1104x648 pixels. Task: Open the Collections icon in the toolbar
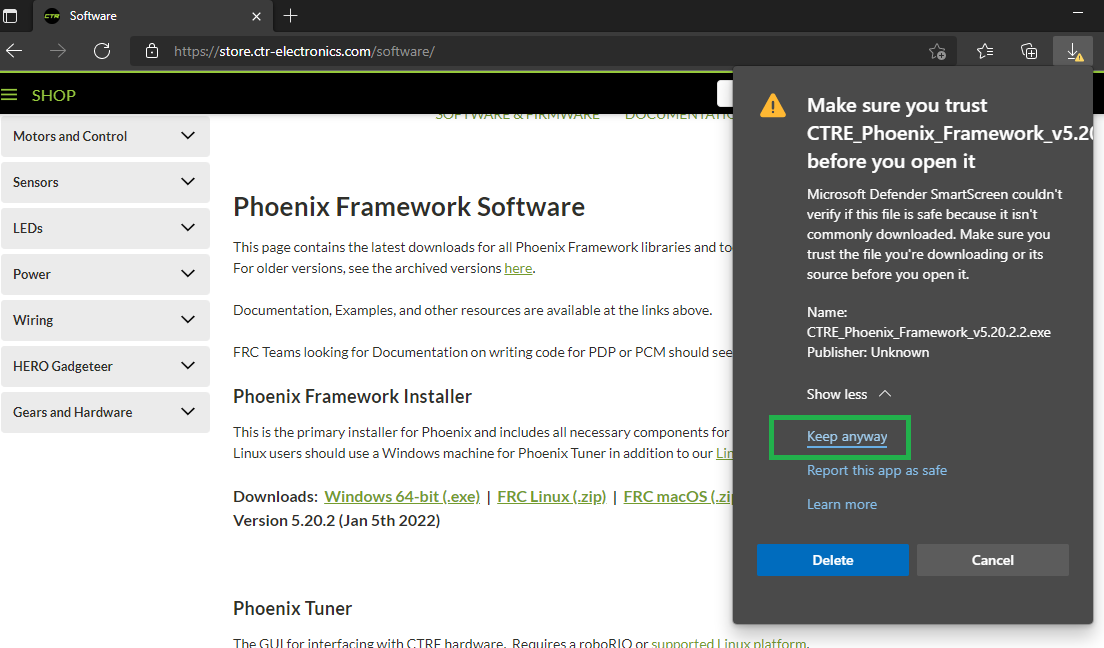tap(1029, 51)
